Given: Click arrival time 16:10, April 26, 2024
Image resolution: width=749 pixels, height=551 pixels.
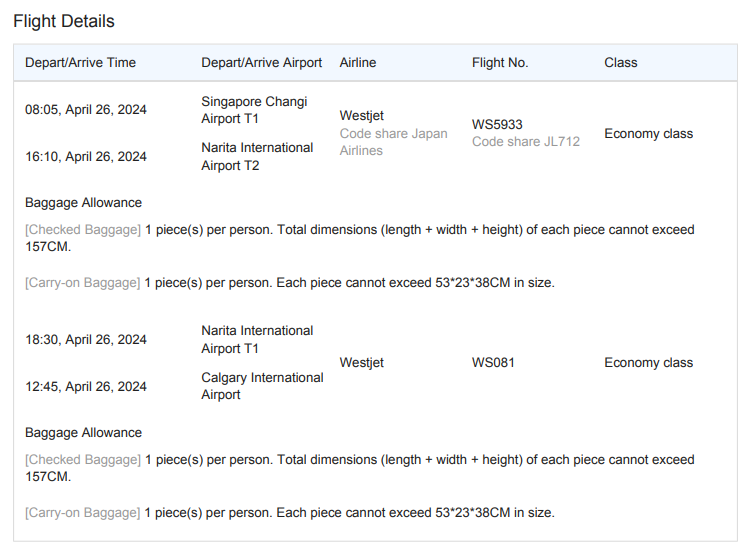Looking at the screenshot, I should coord(86,156).
